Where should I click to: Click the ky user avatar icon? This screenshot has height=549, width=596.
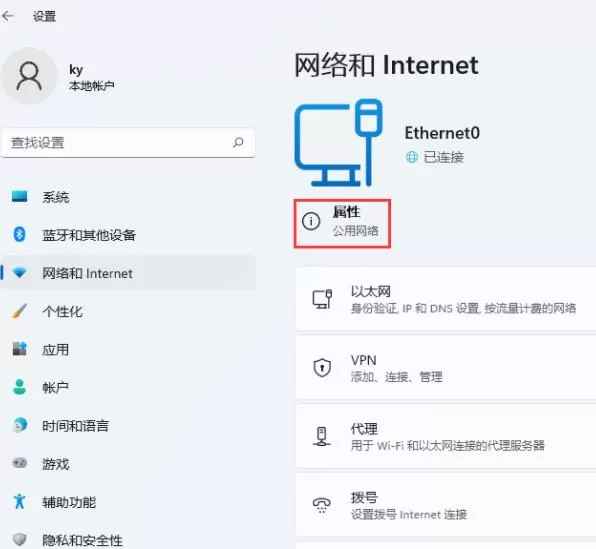click(x=29, y=76)
